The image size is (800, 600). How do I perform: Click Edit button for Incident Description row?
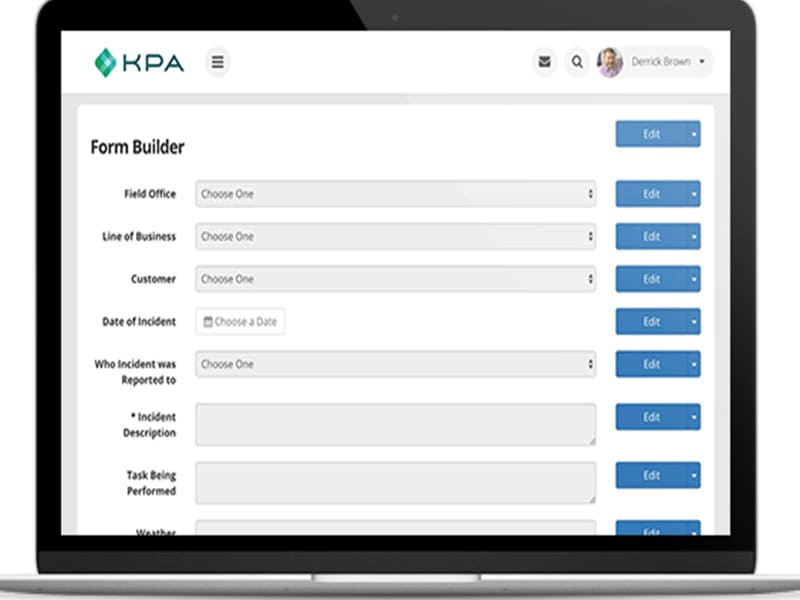(x=652, y=417)
